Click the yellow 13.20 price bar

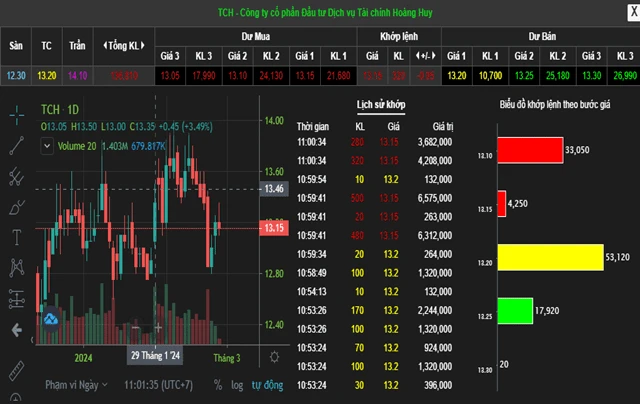point(551,258)
